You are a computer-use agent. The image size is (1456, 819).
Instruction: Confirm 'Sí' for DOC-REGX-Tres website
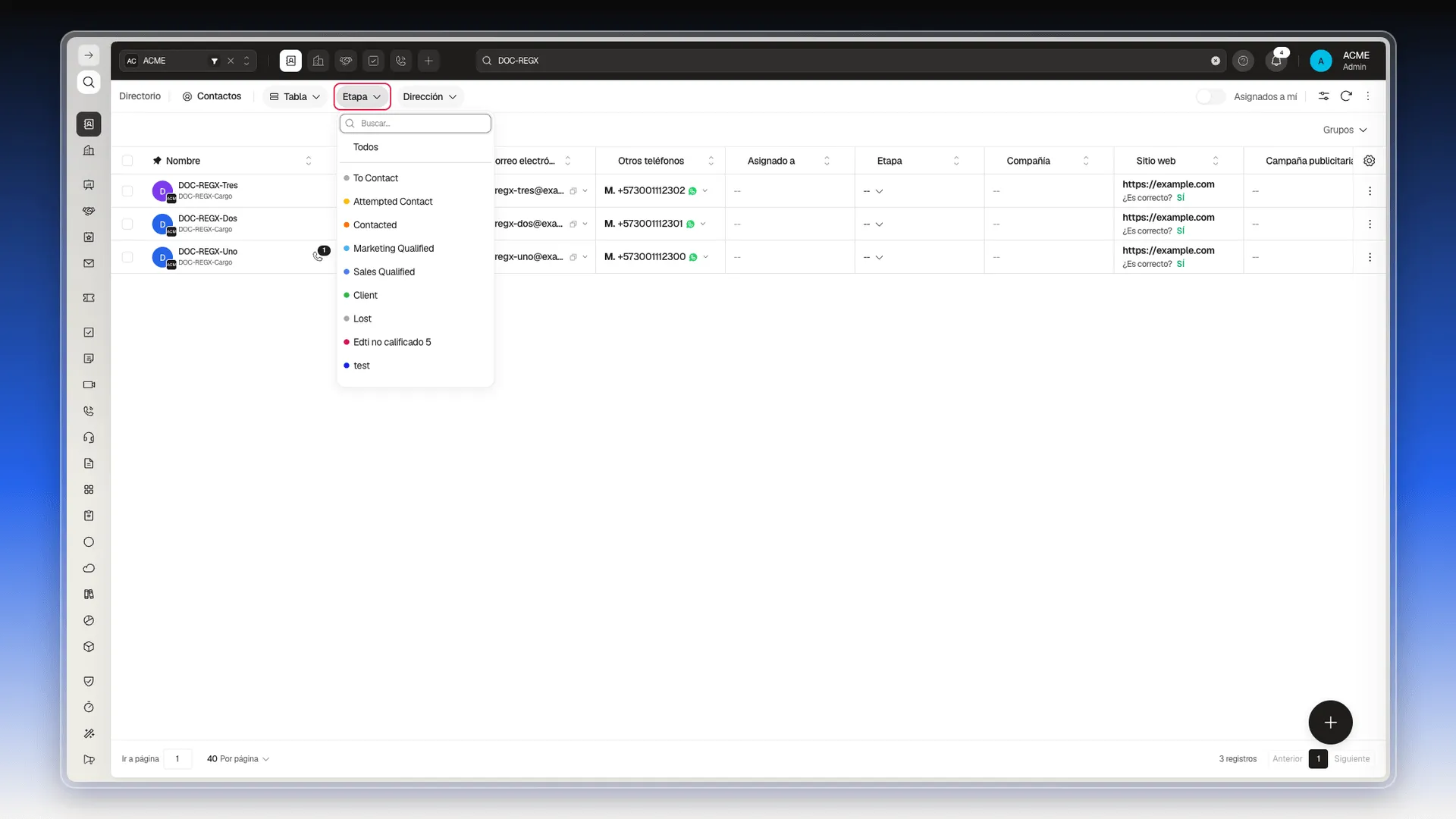point(1181,198)
